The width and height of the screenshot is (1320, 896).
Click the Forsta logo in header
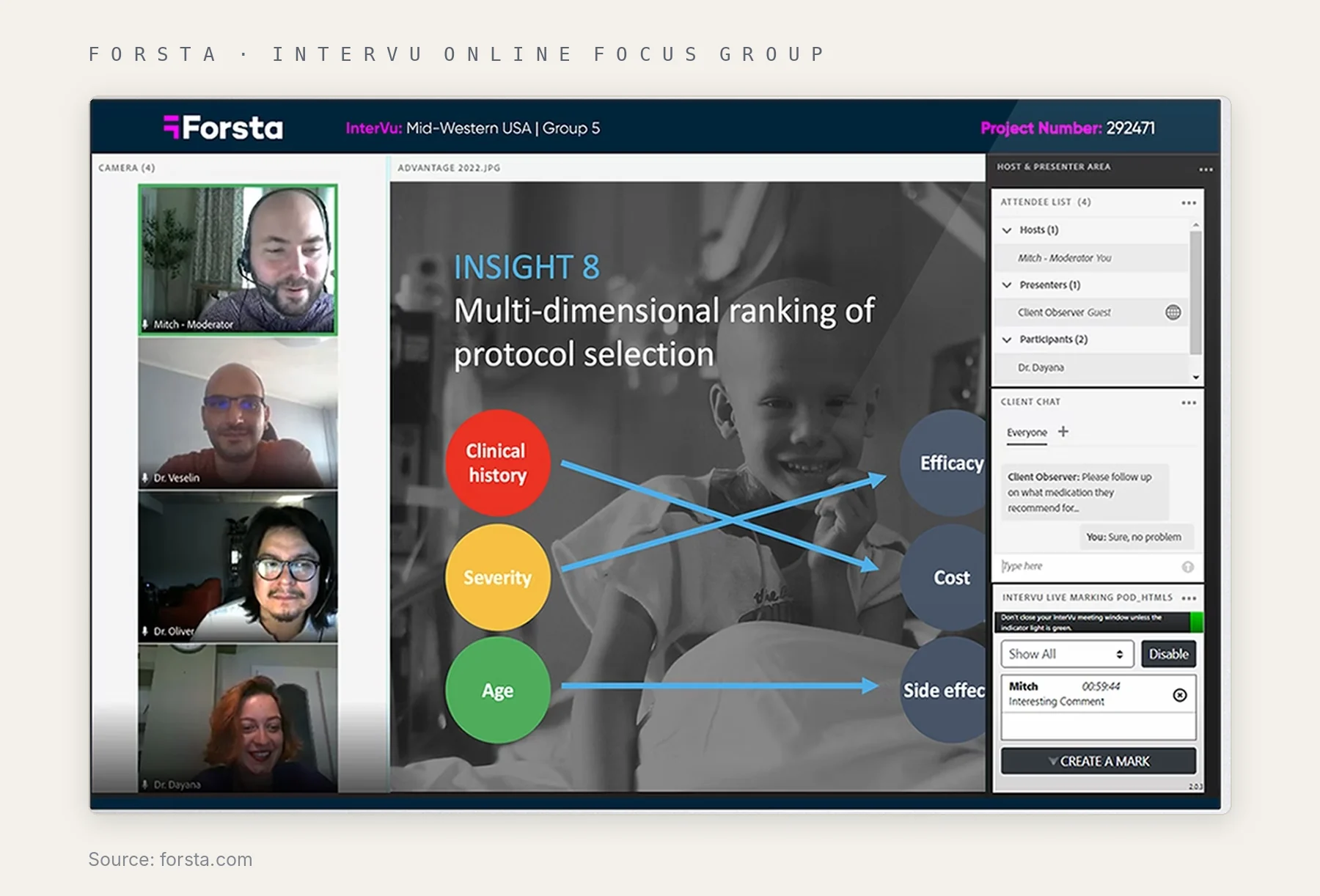pos(223,128)
